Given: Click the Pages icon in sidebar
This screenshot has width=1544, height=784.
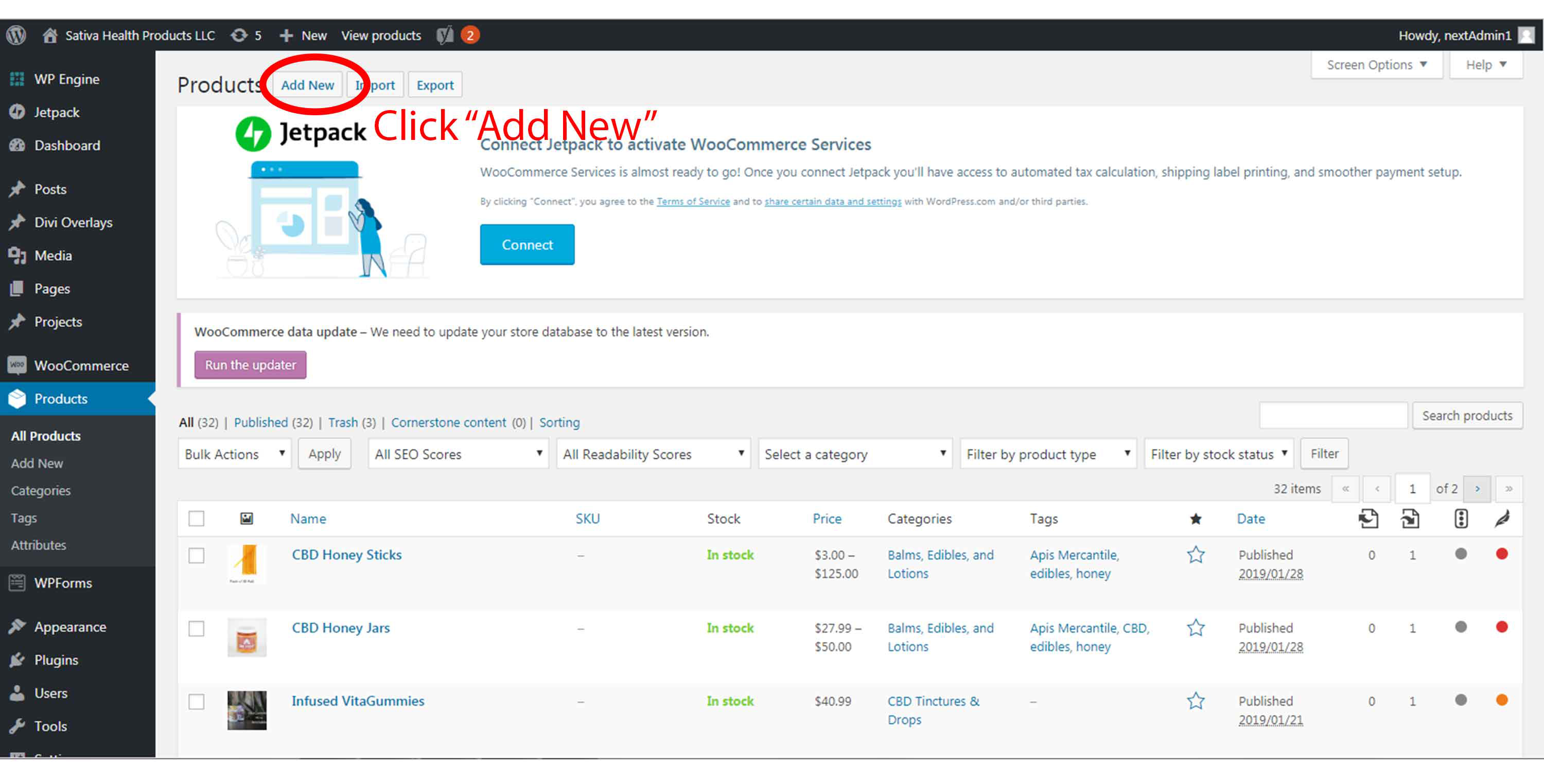Looking at the screenshot, I should 17,289.
